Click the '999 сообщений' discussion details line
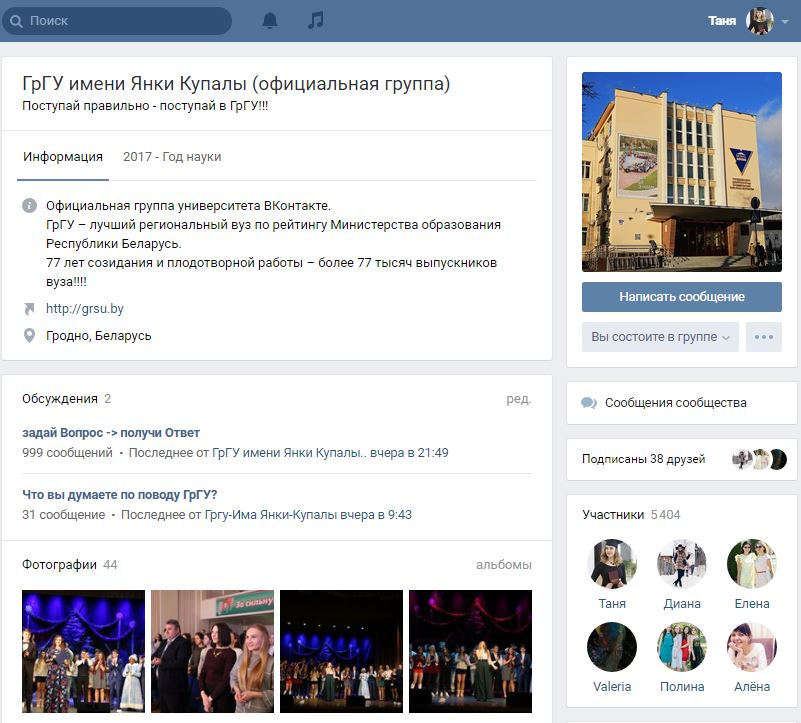Screen dimensions: 801x723 (x=235, y=453)
